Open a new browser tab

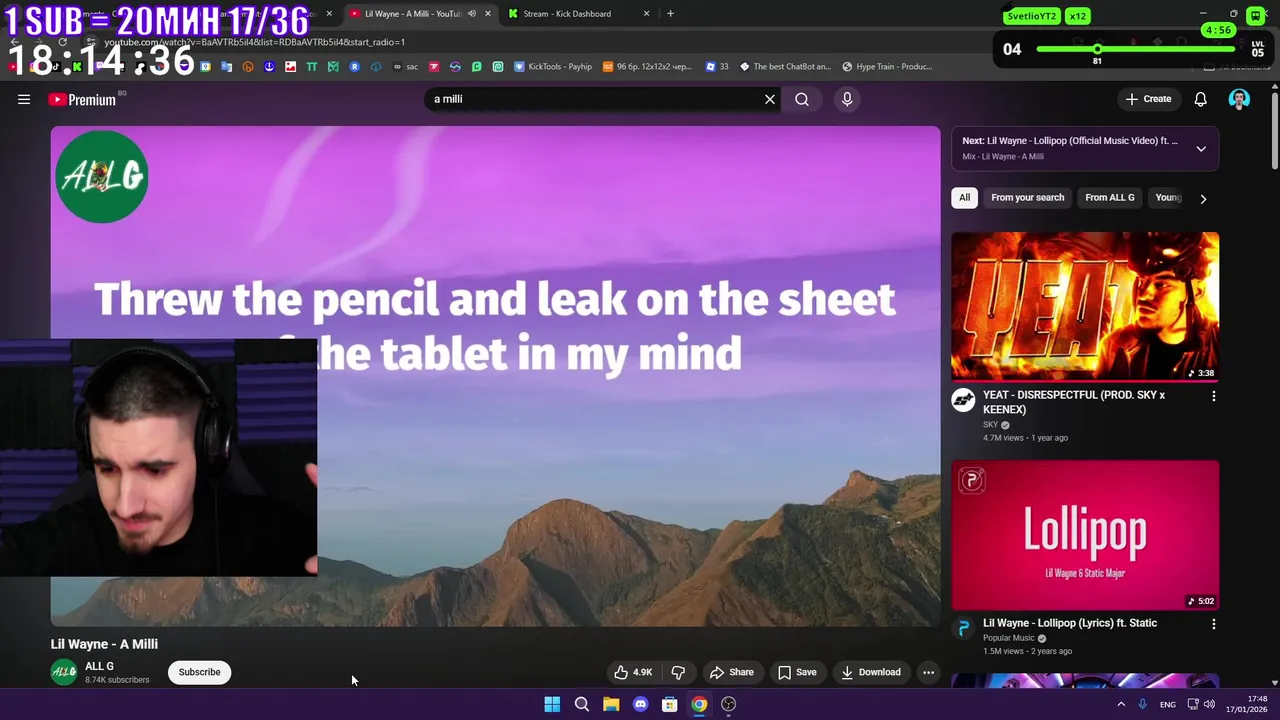pos(670,14)
